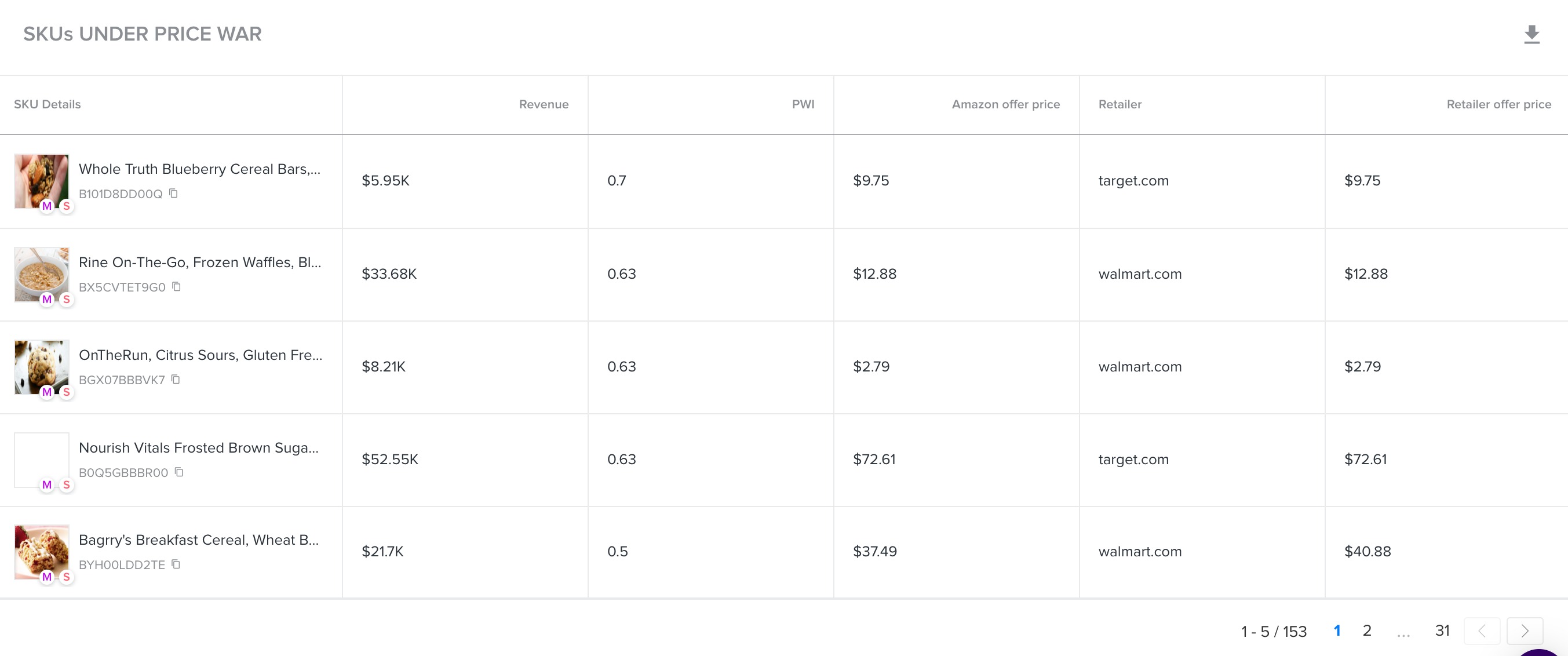Click the S badge on Rine On-The-Go row
Viewport: 1568px width, 656px height.
point(67,300)
